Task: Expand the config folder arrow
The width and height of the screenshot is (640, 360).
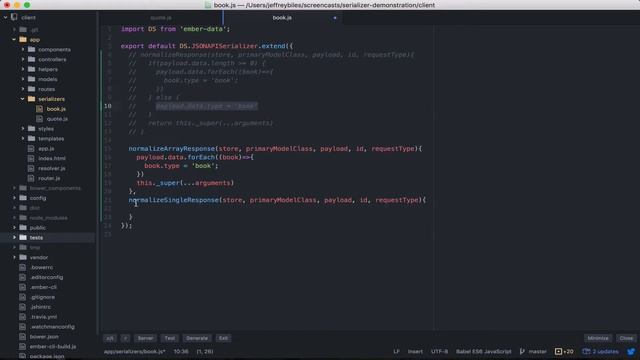Action: tap(14, 198)
